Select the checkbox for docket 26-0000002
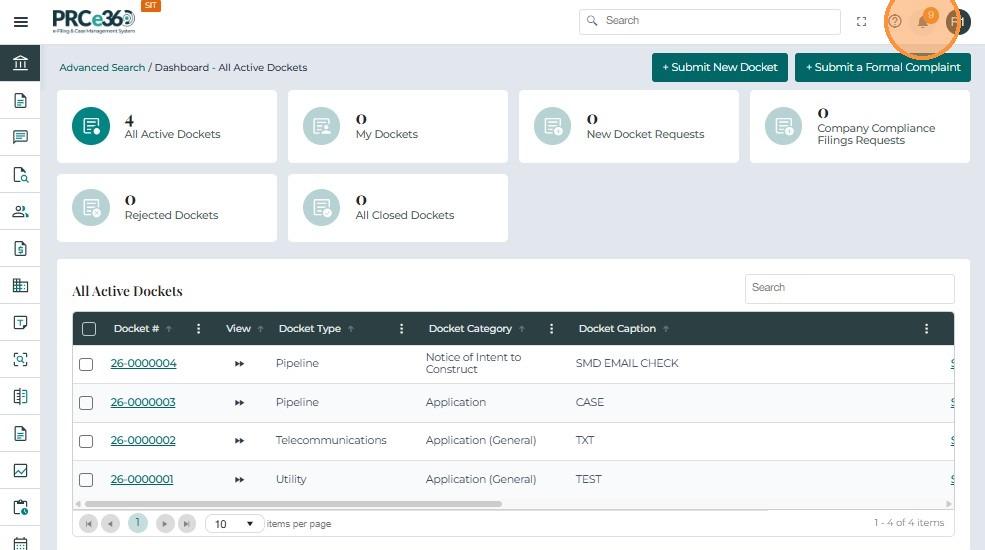 click(86, 441)
